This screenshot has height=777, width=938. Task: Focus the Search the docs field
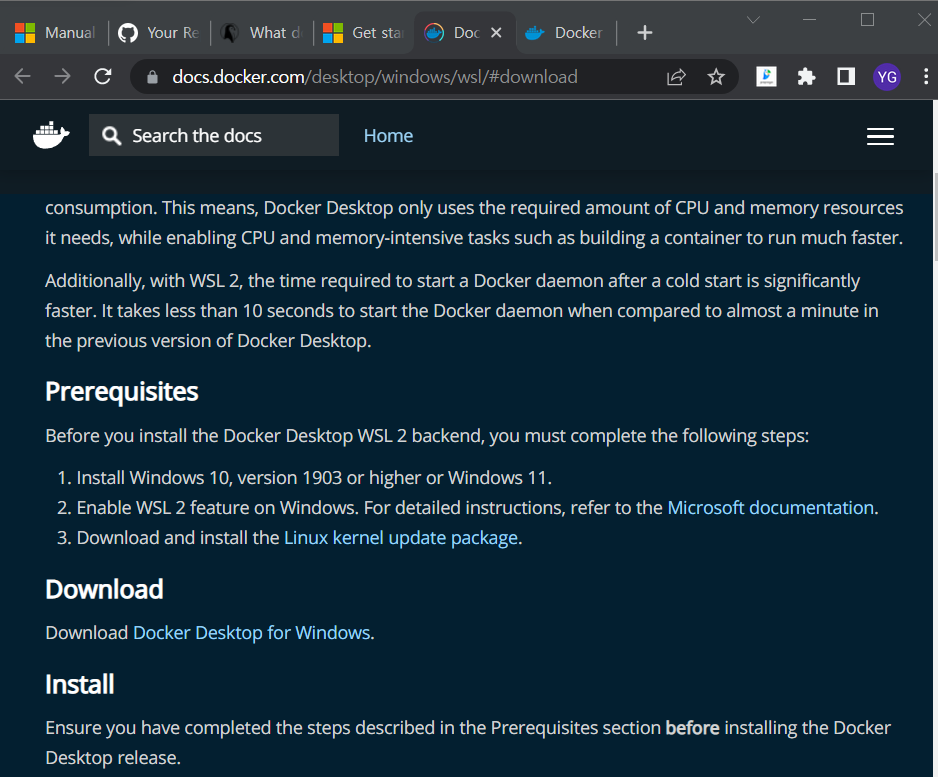point(214,136)
